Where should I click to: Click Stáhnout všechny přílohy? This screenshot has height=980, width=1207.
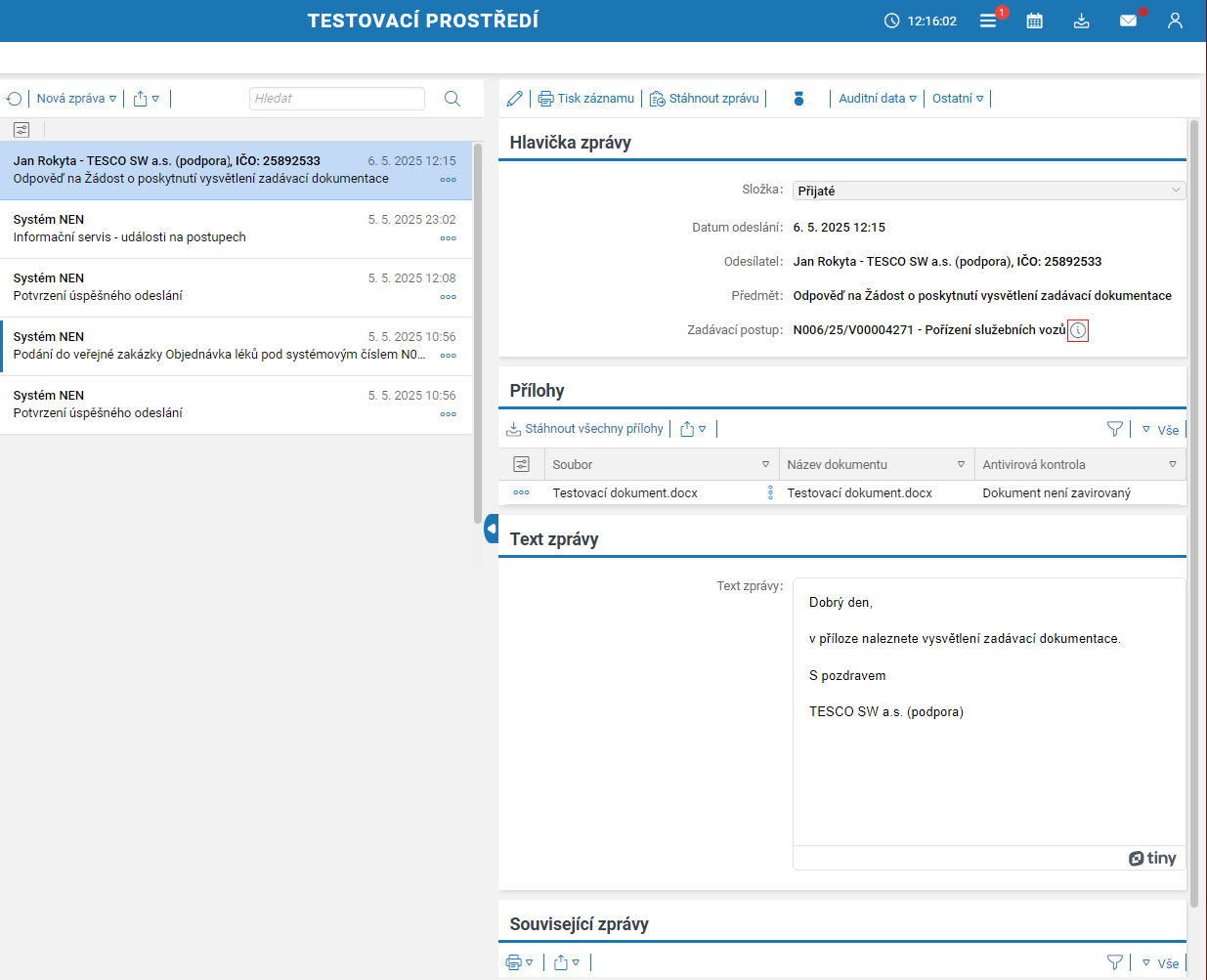pyautogui.click(x=584, y=429)
